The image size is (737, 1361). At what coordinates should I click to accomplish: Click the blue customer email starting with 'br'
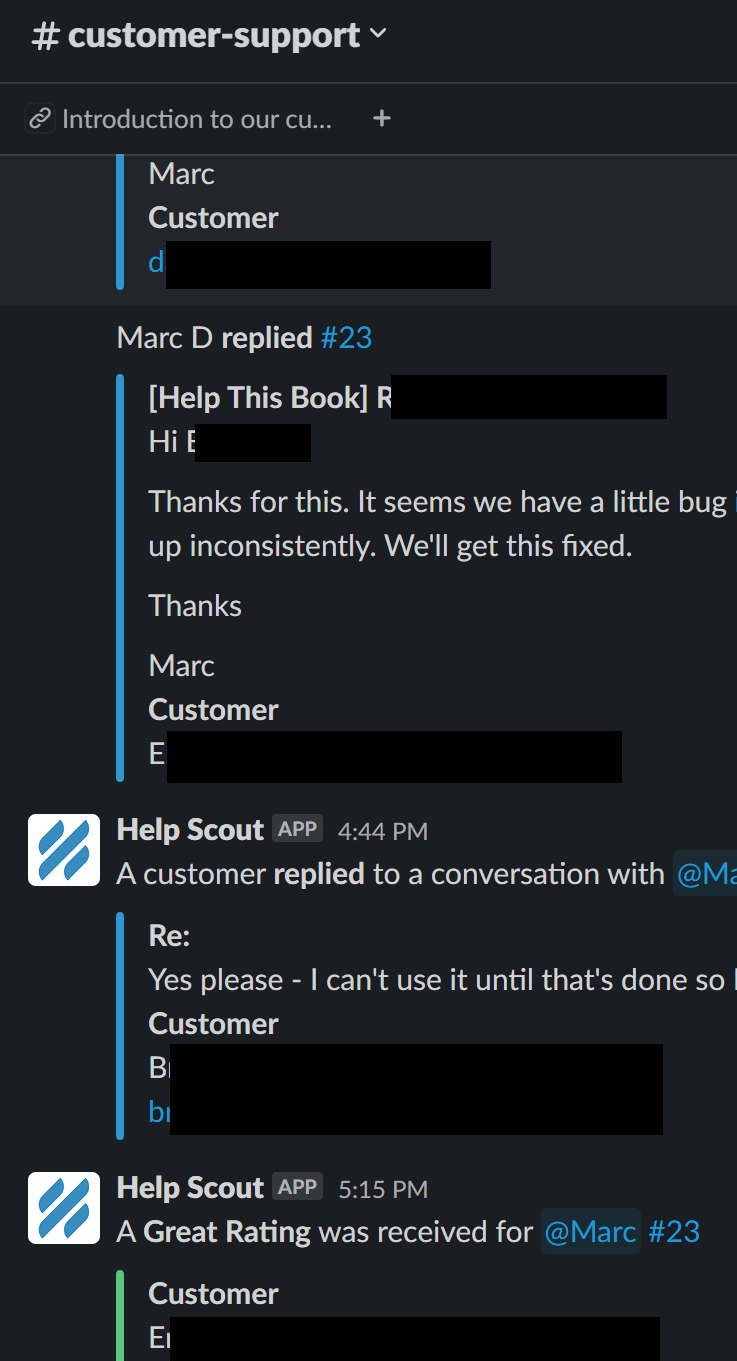[159, 1112]
